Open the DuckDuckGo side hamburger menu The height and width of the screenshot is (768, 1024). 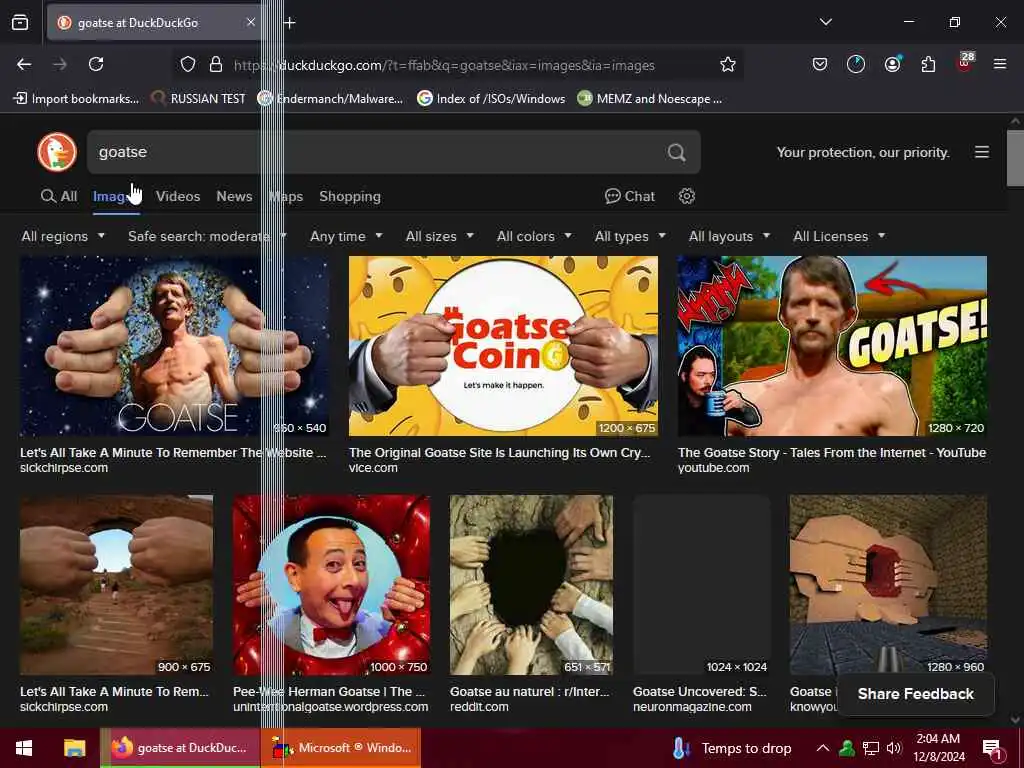[982, 152]
